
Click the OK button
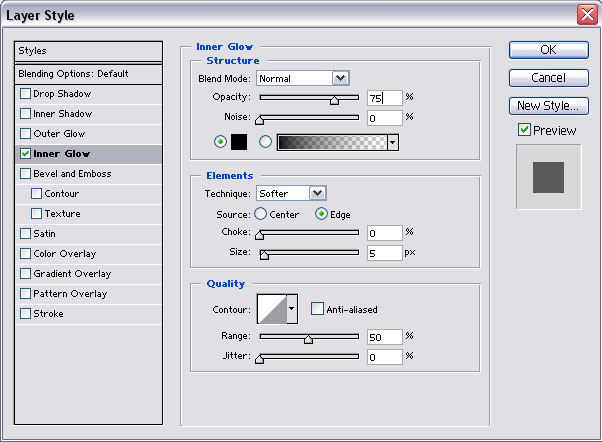pyautogui.click(x=548, y=49)
